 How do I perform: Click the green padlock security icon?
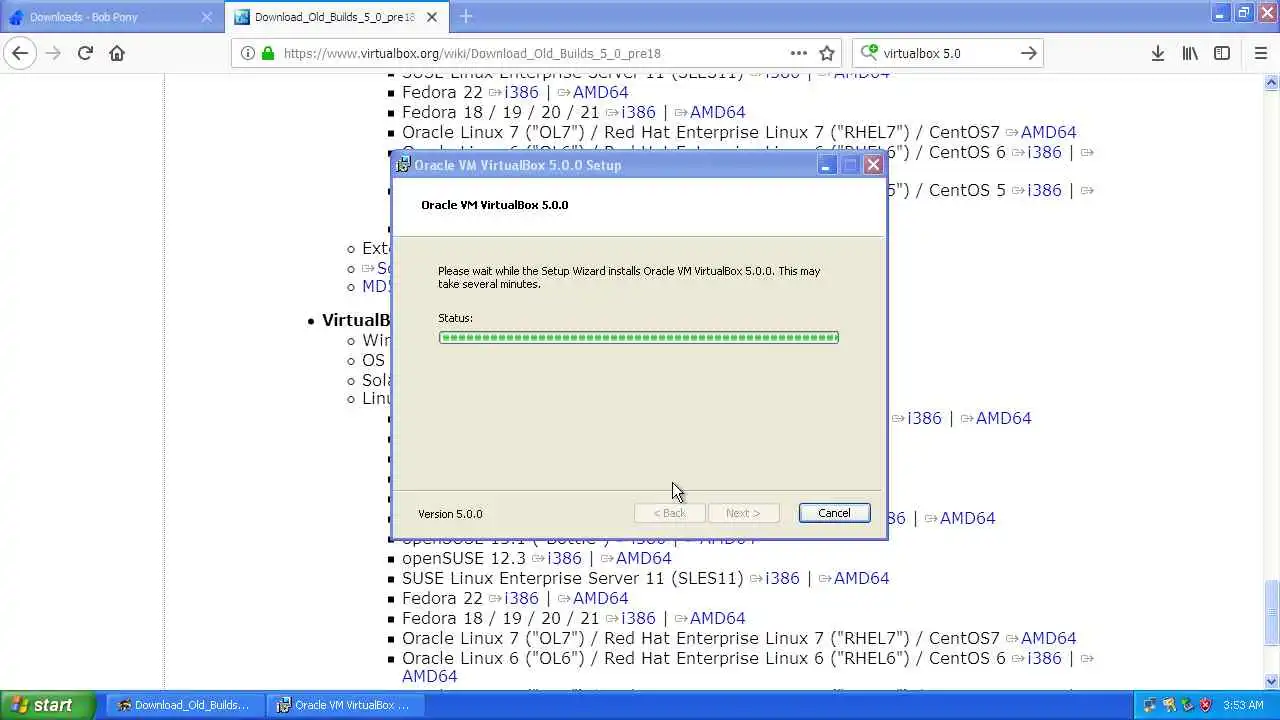click(268, 53)
